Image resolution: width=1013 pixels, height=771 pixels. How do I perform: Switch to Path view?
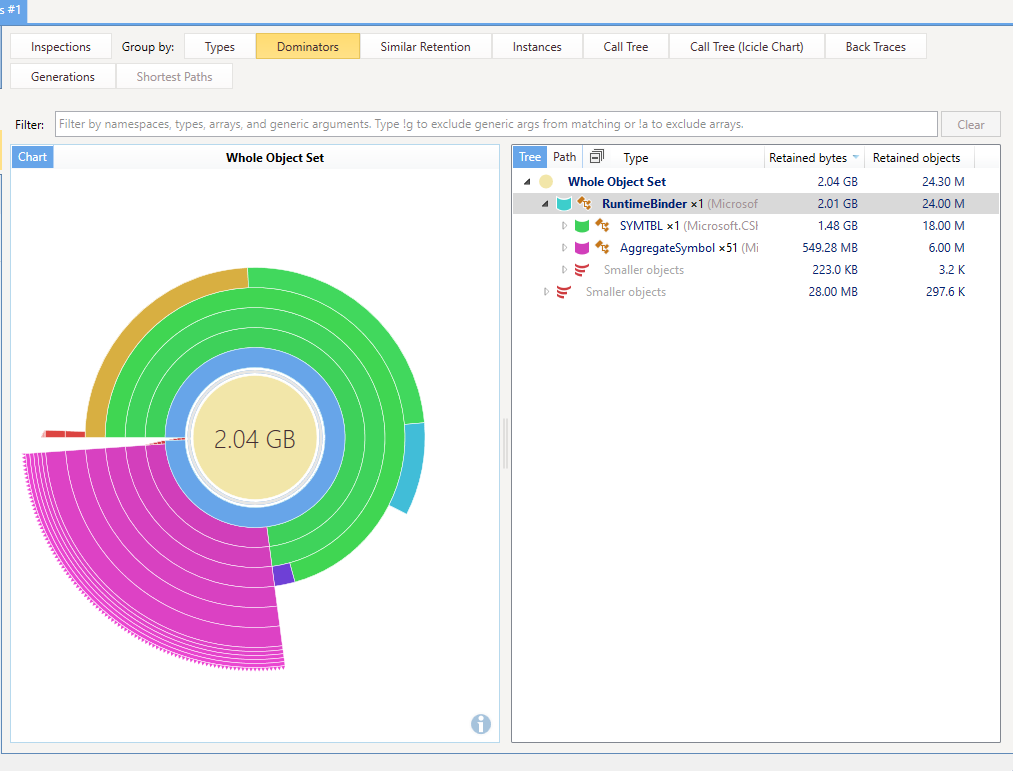pyautogui.click(x=564, y=156)
